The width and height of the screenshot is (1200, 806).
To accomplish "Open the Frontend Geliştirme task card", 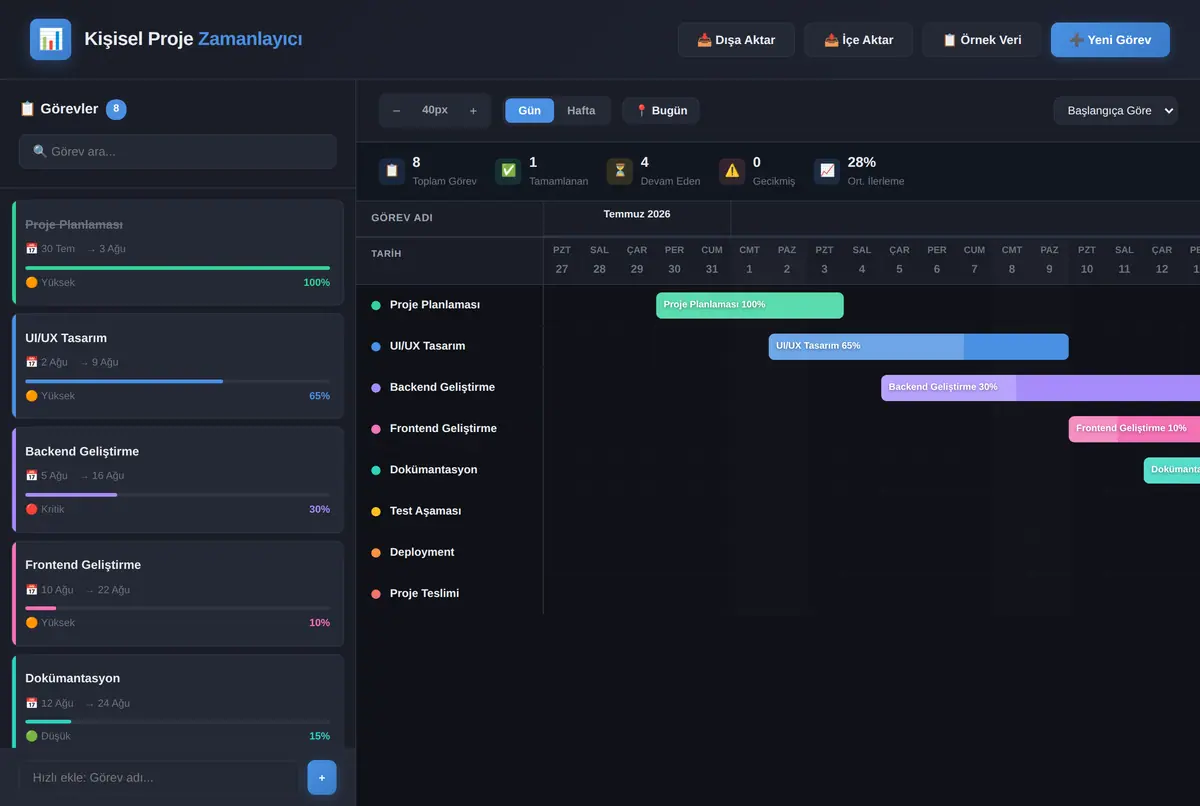I will [x=178, y=593].
